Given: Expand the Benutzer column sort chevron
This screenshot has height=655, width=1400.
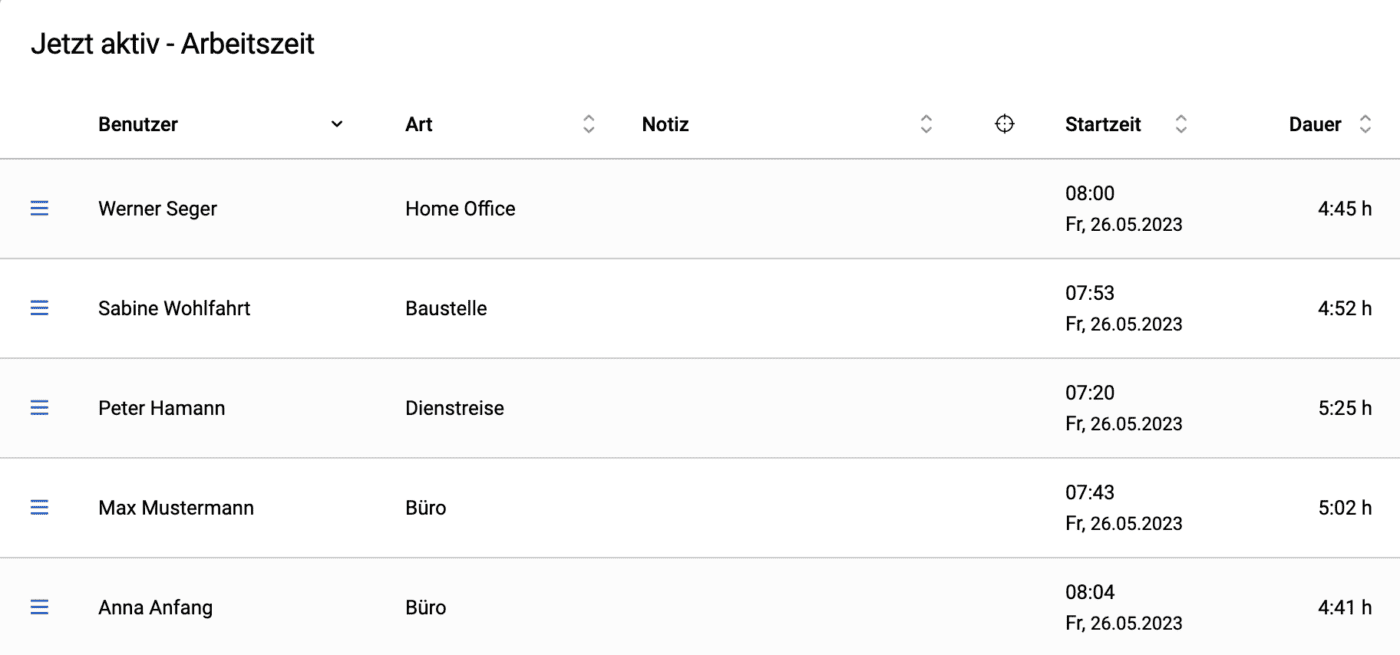Looking at the screenshot, I should pos(337,124).
